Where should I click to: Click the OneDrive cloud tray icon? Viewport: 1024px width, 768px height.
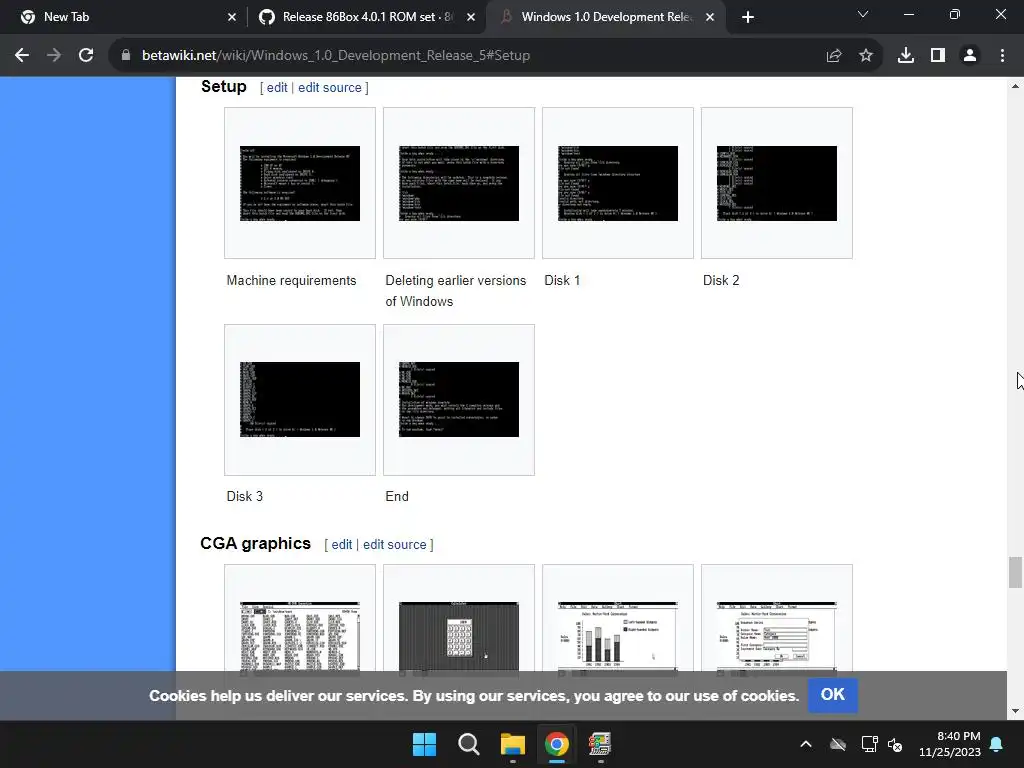point(838,744)
